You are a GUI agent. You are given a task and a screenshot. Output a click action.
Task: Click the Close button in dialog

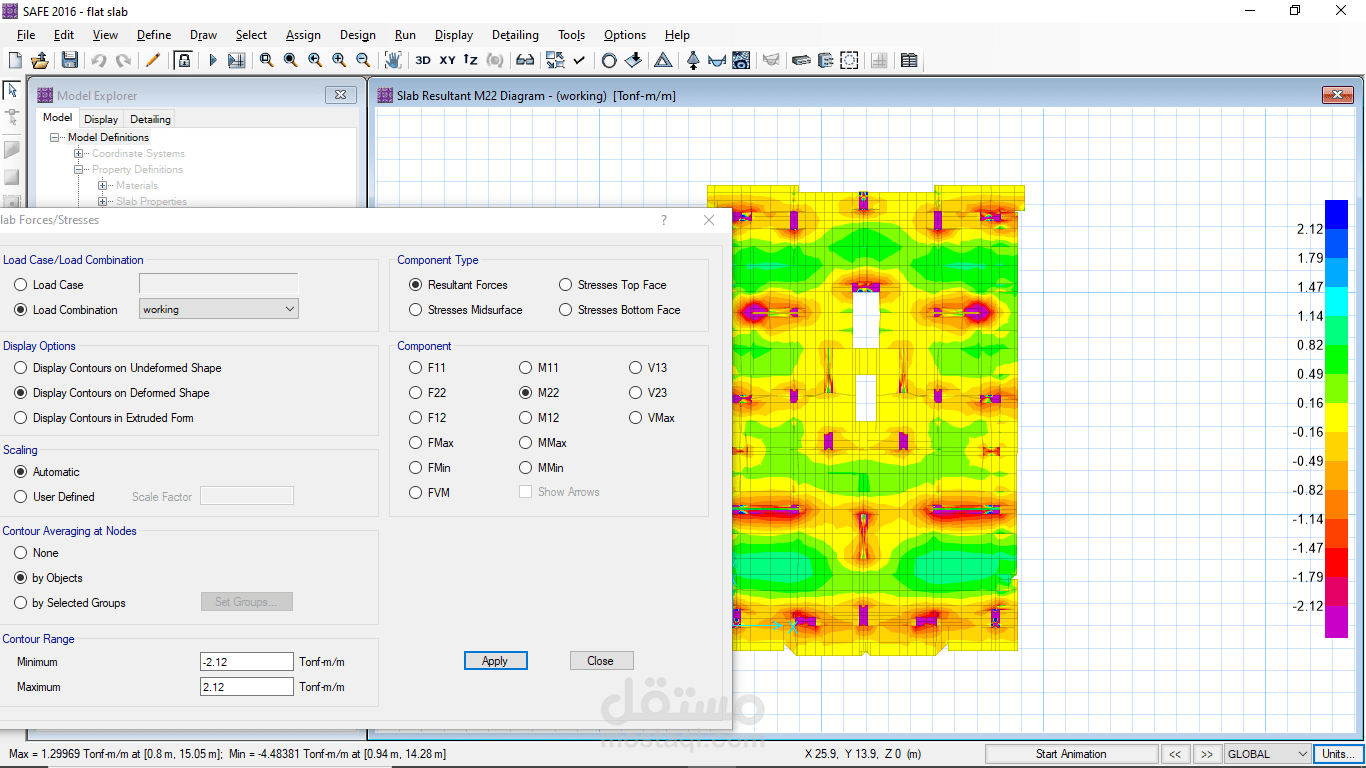[x=601, y=661]
